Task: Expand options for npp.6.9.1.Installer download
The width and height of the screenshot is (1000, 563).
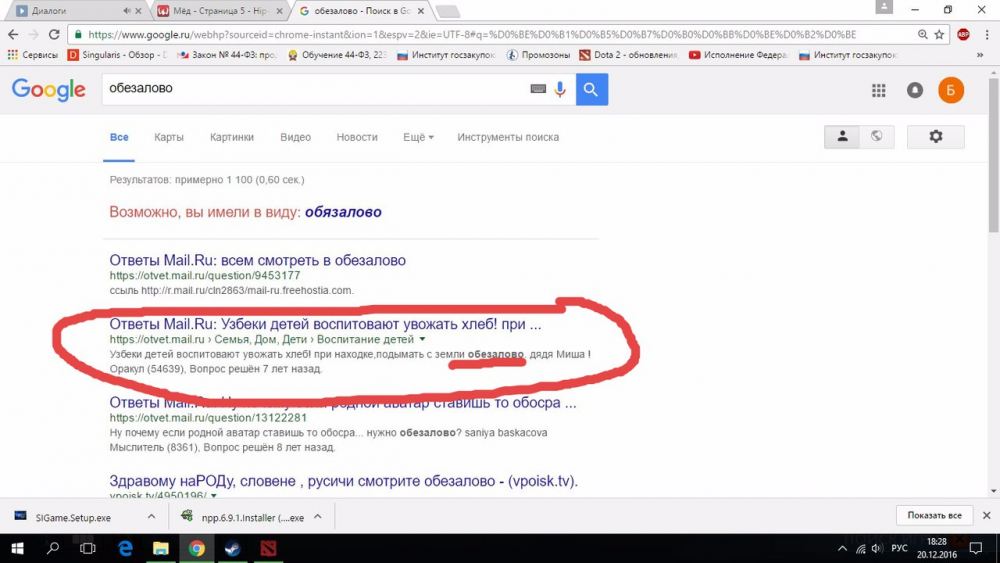Action: click(318, 517)
